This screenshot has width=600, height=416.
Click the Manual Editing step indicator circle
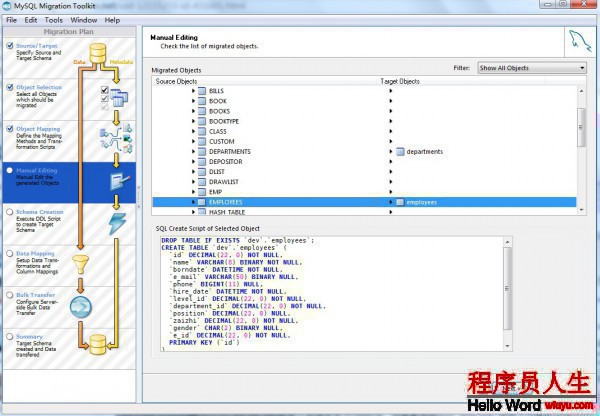[x=10, y=170]
